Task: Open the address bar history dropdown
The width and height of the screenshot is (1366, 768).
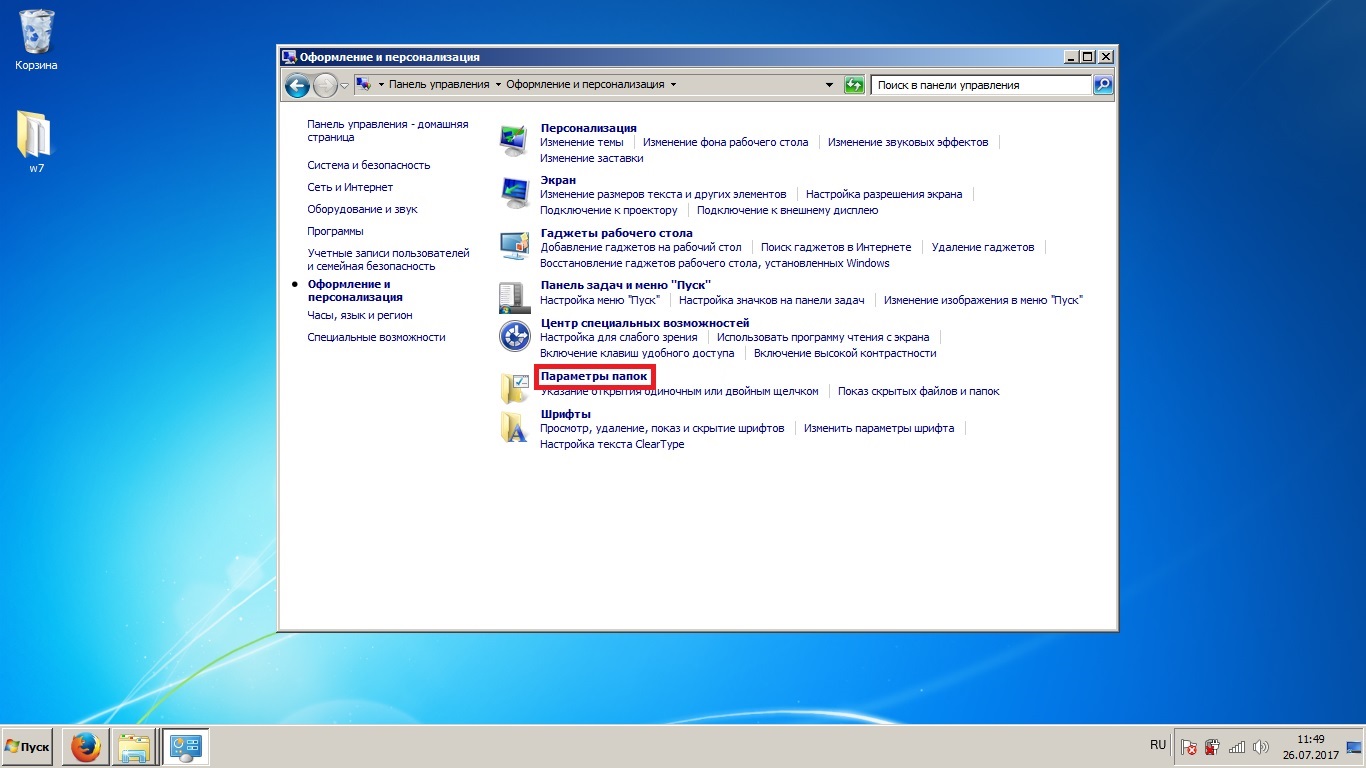Action: click(829, 85)
